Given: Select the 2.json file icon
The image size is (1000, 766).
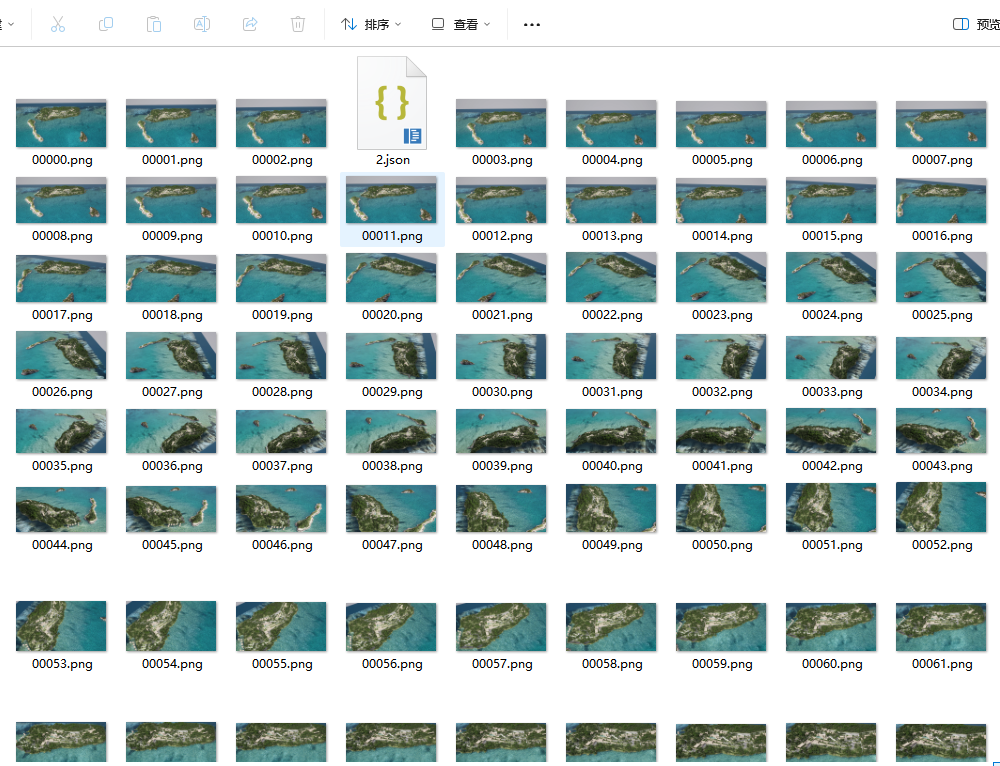Looking at the screenshot, I should [392, 103].
